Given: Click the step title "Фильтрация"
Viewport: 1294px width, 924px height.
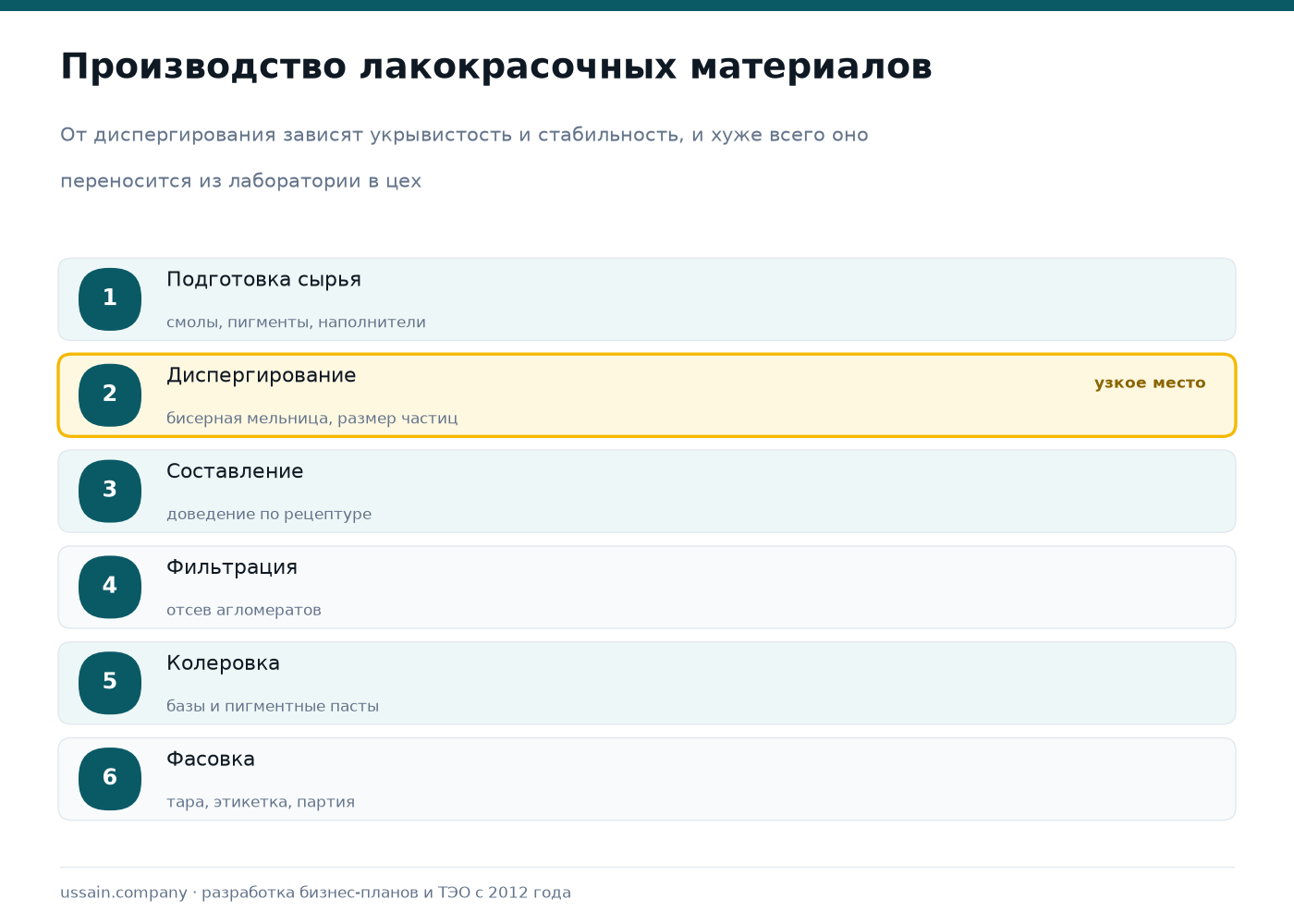Looking at the screenshot, I should pos(232,567).
